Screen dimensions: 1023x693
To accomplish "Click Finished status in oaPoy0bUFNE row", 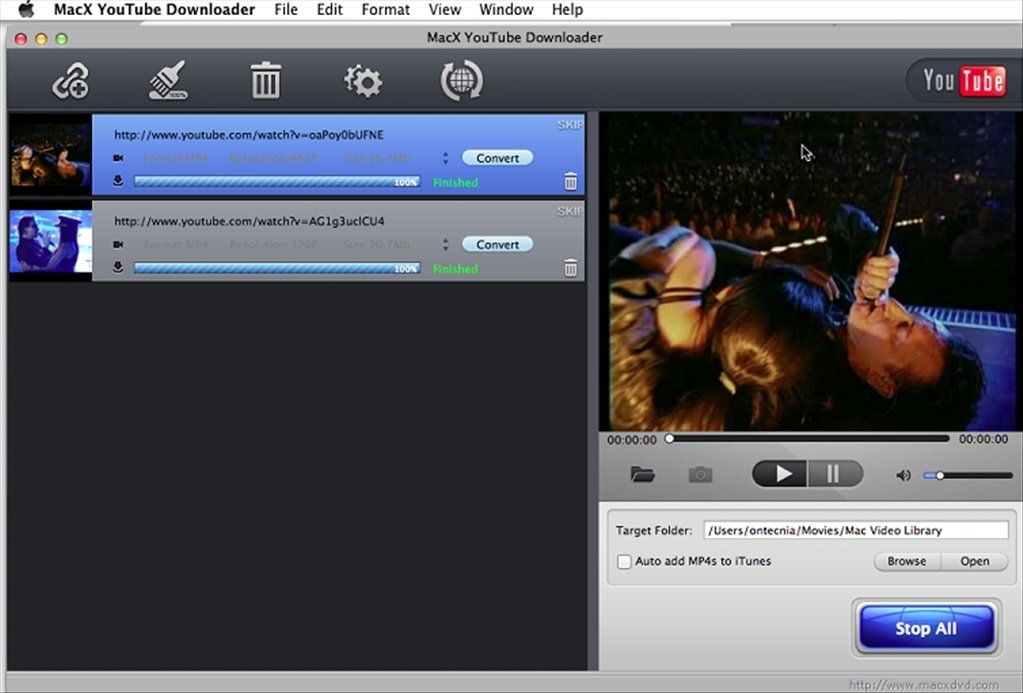I will 455,183.
